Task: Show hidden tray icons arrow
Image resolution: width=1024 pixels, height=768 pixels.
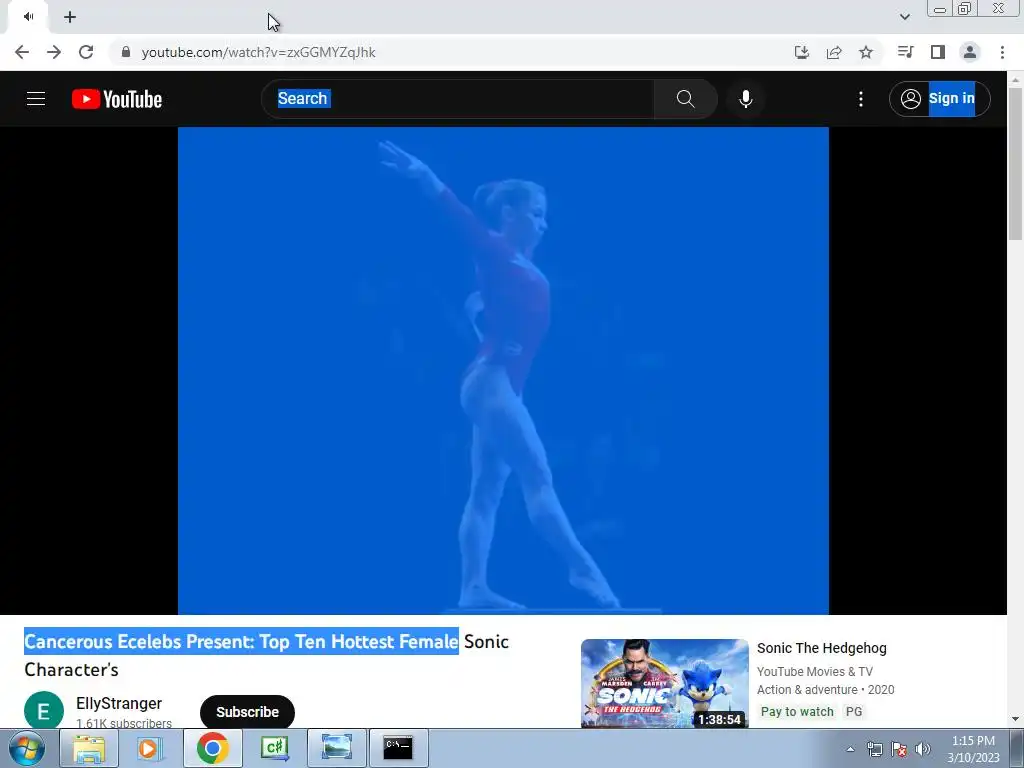Action: pyautogui.click(x=850, y=749)
